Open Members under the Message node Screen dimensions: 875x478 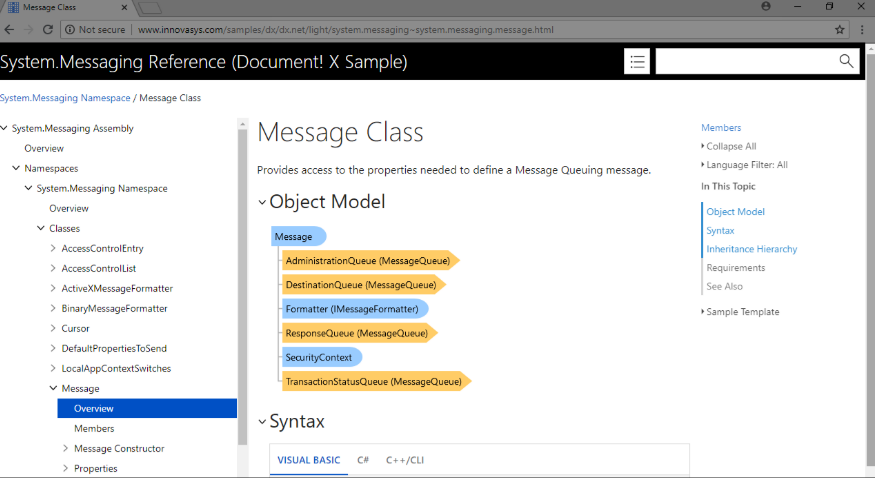click(94, 428)
